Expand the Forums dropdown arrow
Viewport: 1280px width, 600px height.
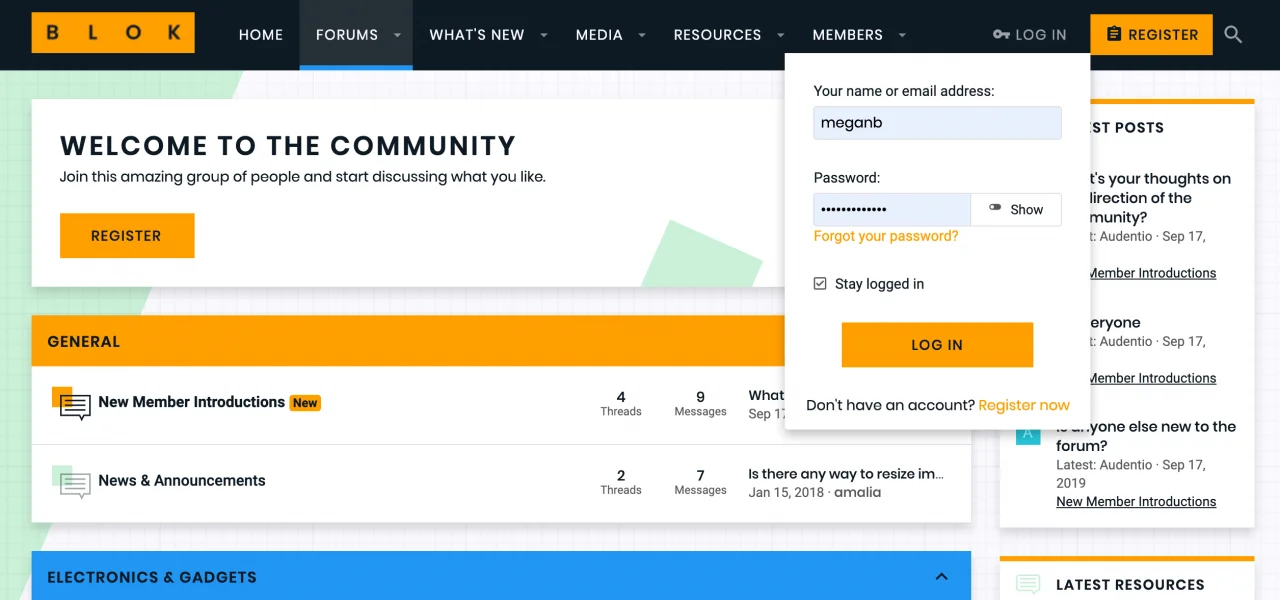point(397,35)
